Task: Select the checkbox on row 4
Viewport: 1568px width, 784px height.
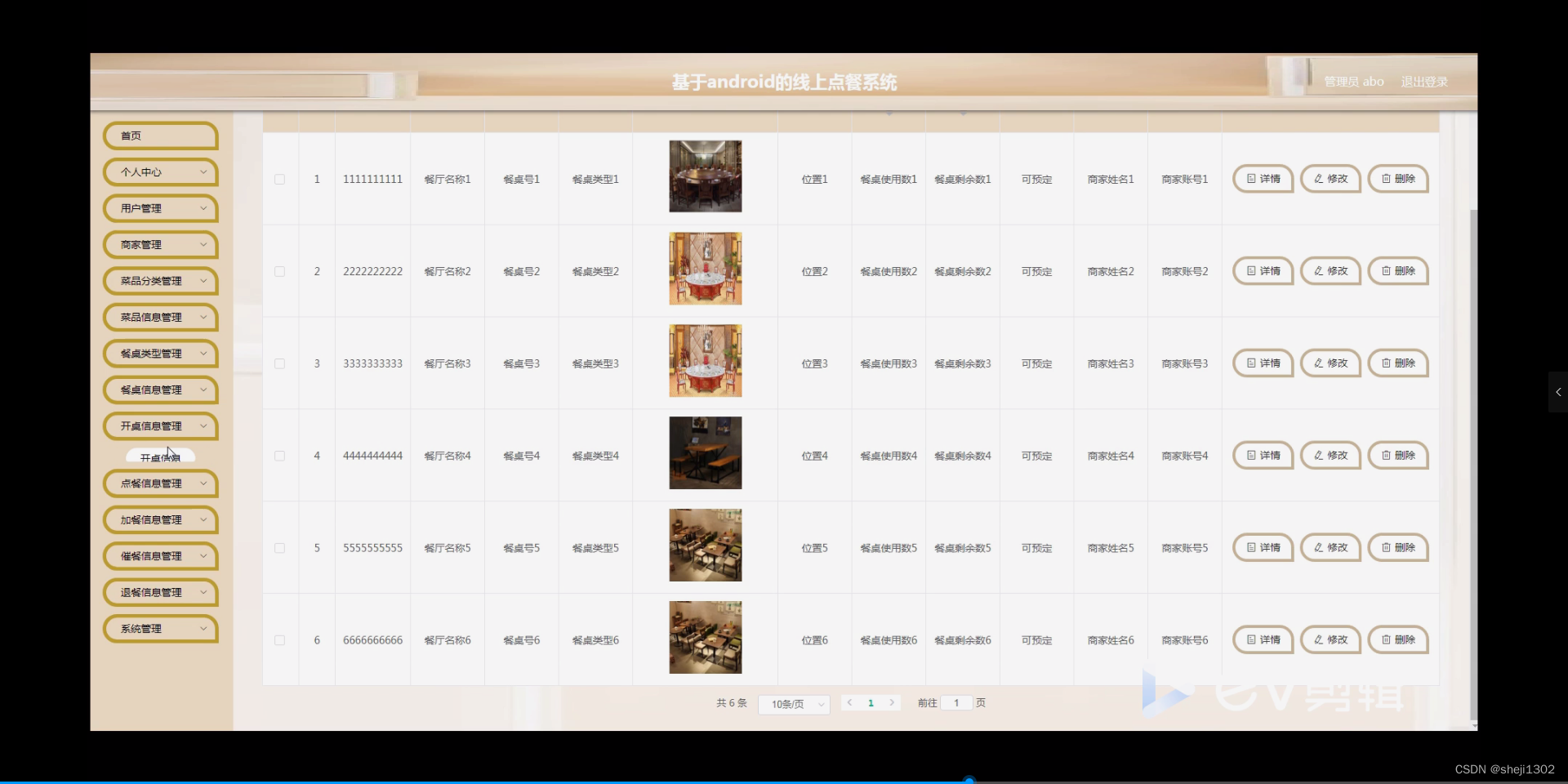Action: [x=280, y=456]
